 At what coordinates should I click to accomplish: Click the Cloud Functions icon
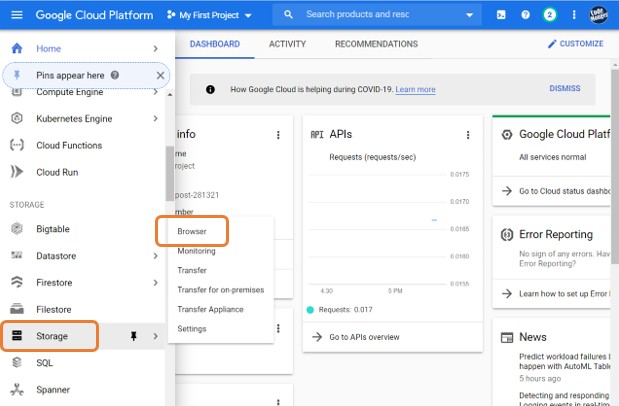(17, 145)
